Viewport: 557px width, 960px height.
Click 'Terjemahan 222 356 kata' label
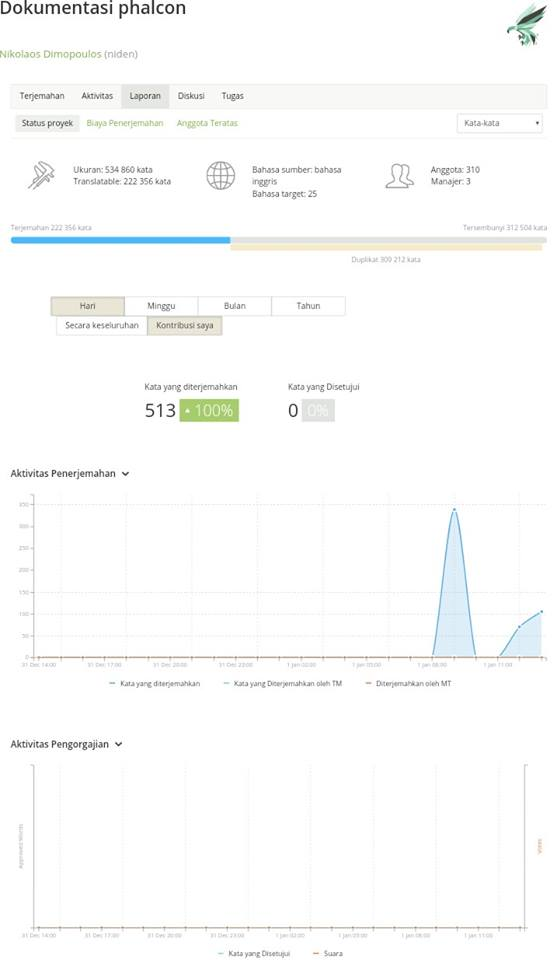(51, 228)
